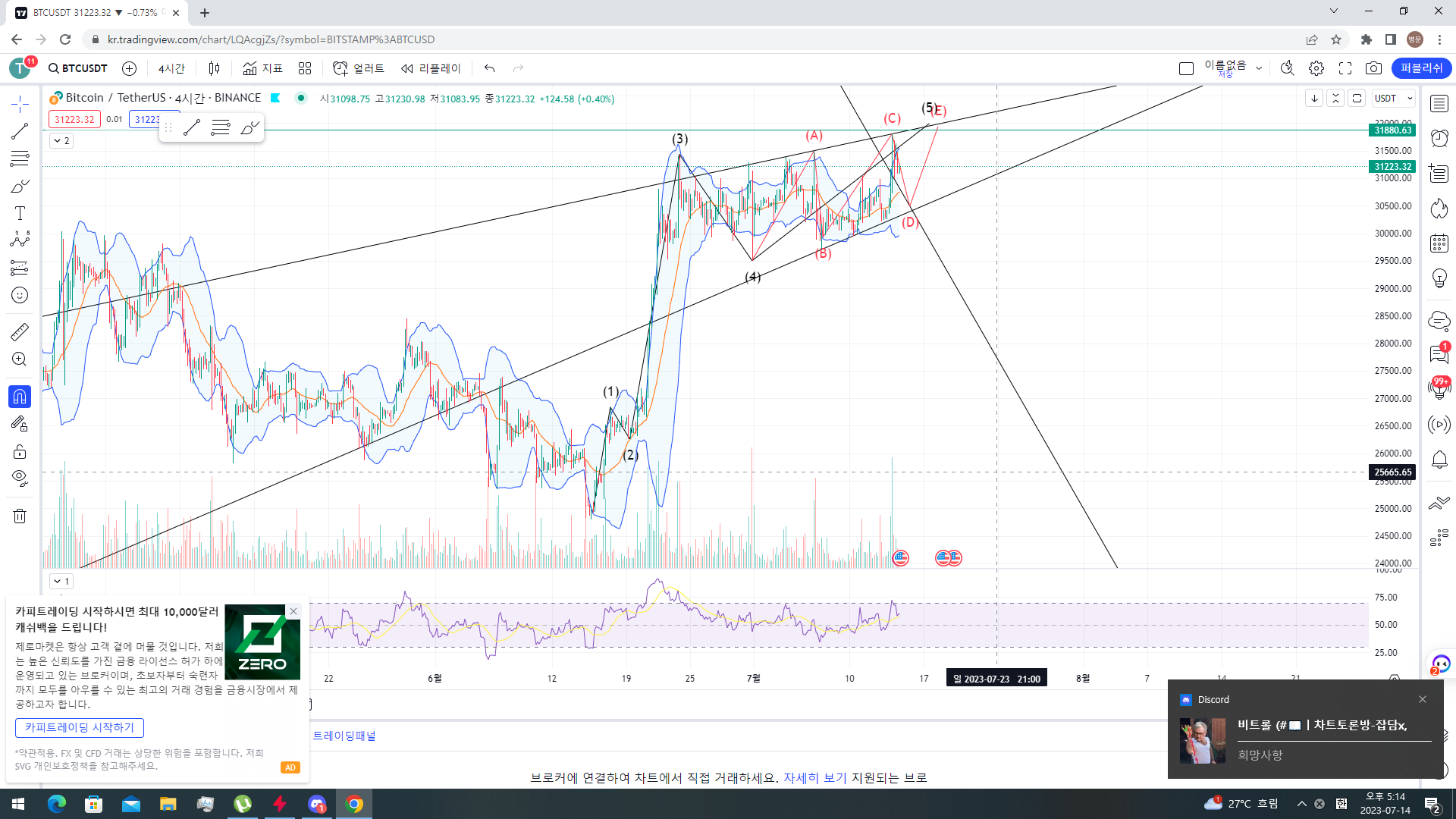Screen dimensions: 1456x819
Task: Click the 자세히 보기 link
Action: (815, 777)
